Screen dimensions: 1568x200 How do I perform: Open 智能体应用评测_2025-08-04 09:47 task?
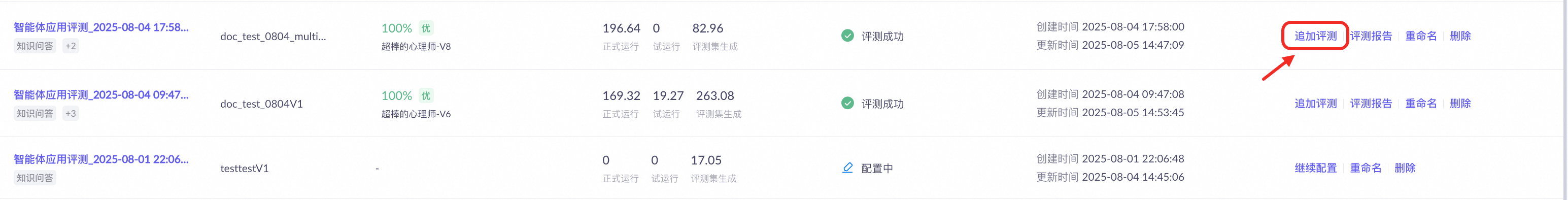(x=101, y=95)
